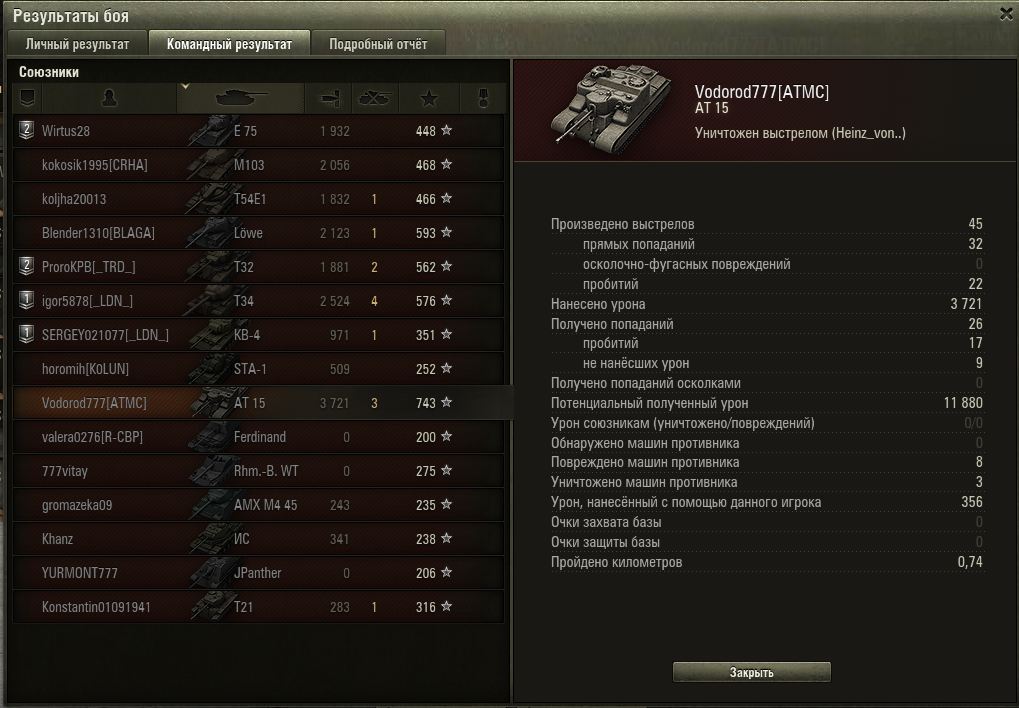Sort allies by platoon shield icon
Image resolution: width=1019 pixels, height=708 pixels.
[x=27, y=98]
